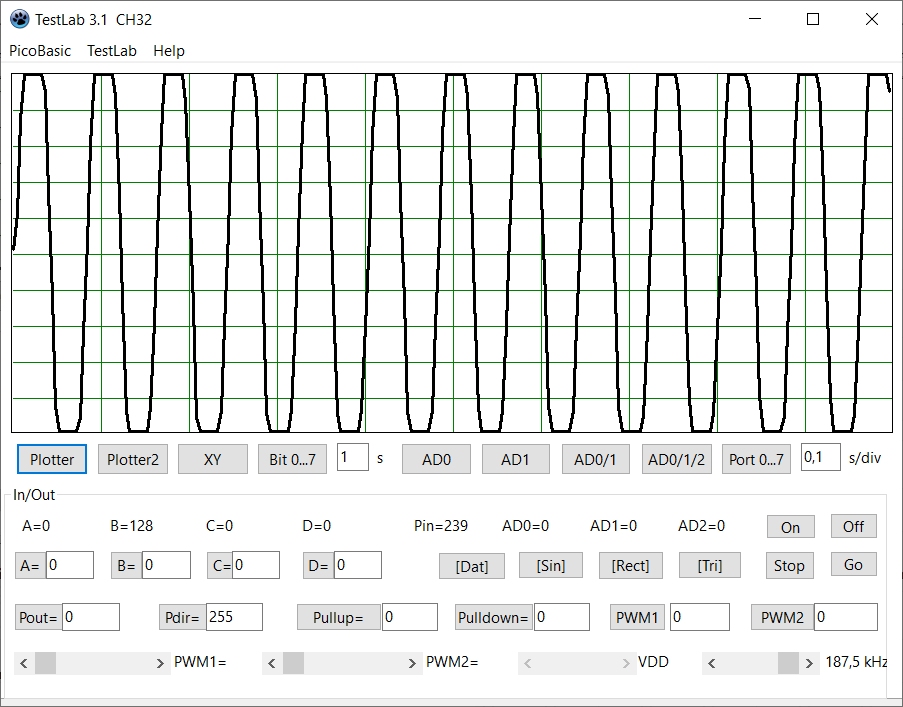Click the frequency scrollbar left arrow

coord(711,663)
